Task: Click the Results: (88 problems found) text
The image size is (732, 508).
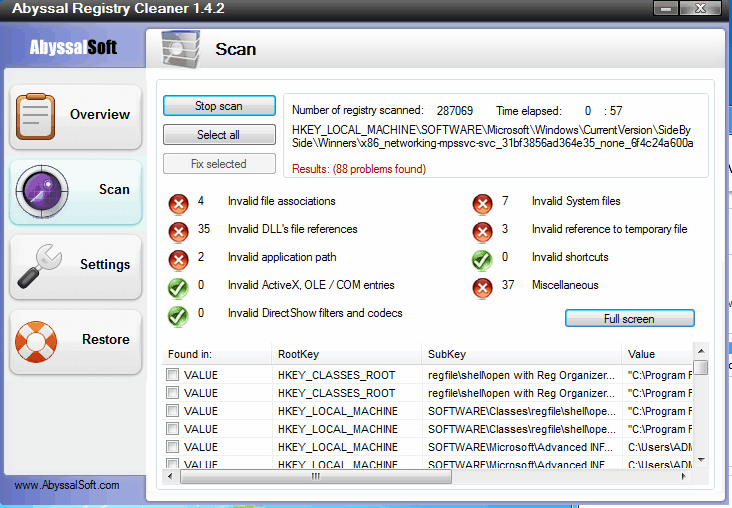Action: (359, 169)
